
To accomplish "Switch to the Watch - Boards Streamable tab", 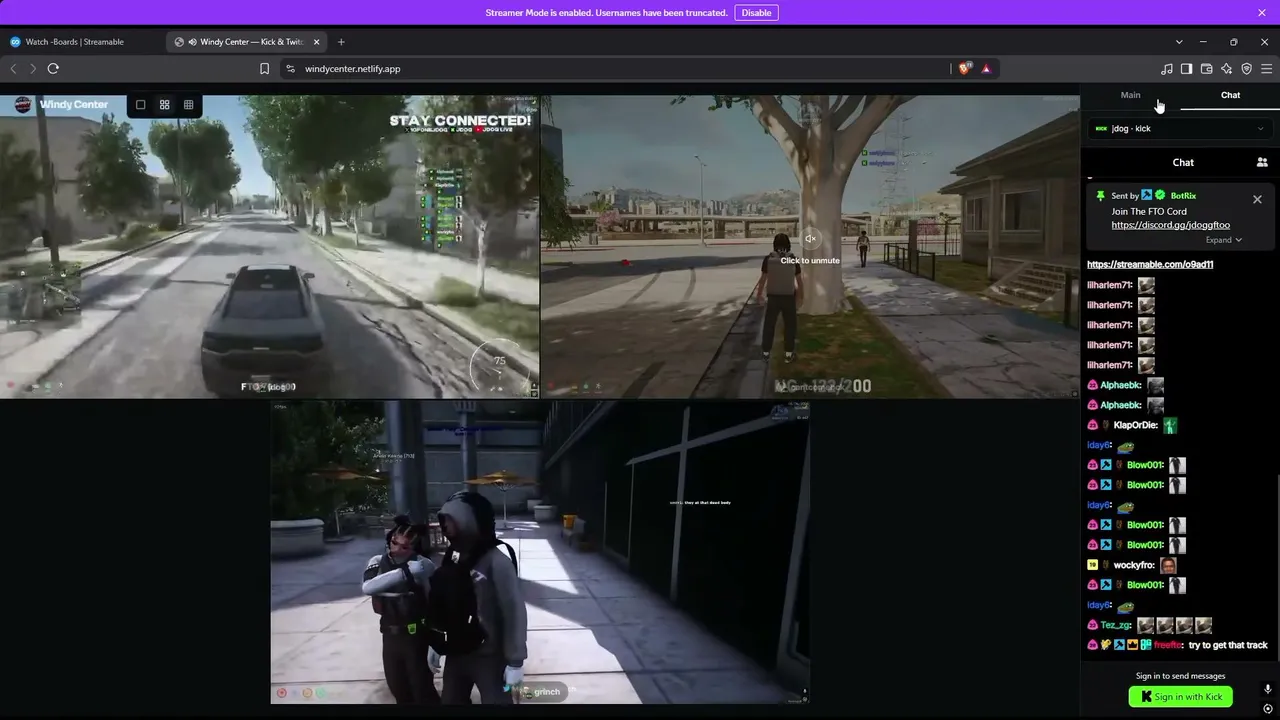I will (x=82, y=42).
